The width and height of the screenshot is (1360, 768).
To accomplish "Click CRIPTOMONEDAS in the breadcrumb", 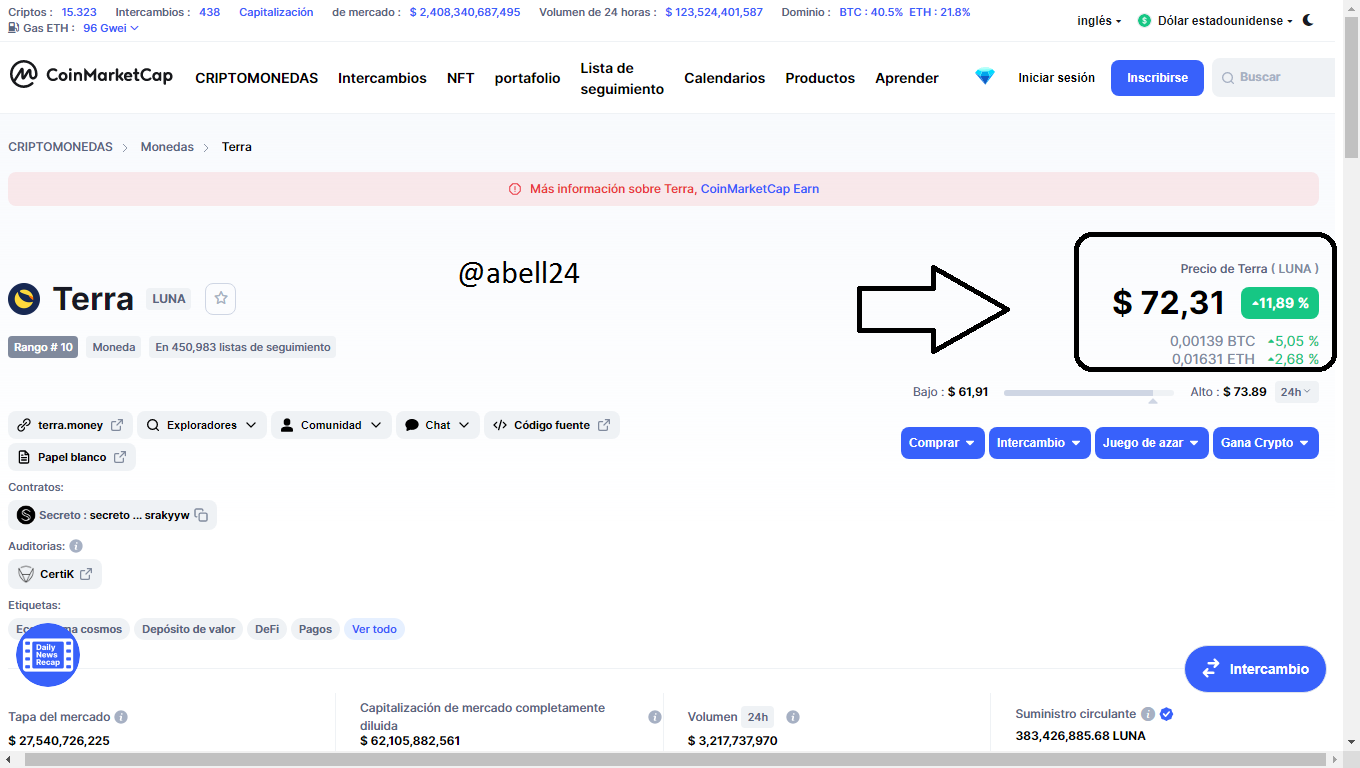I will coord(60,147).
